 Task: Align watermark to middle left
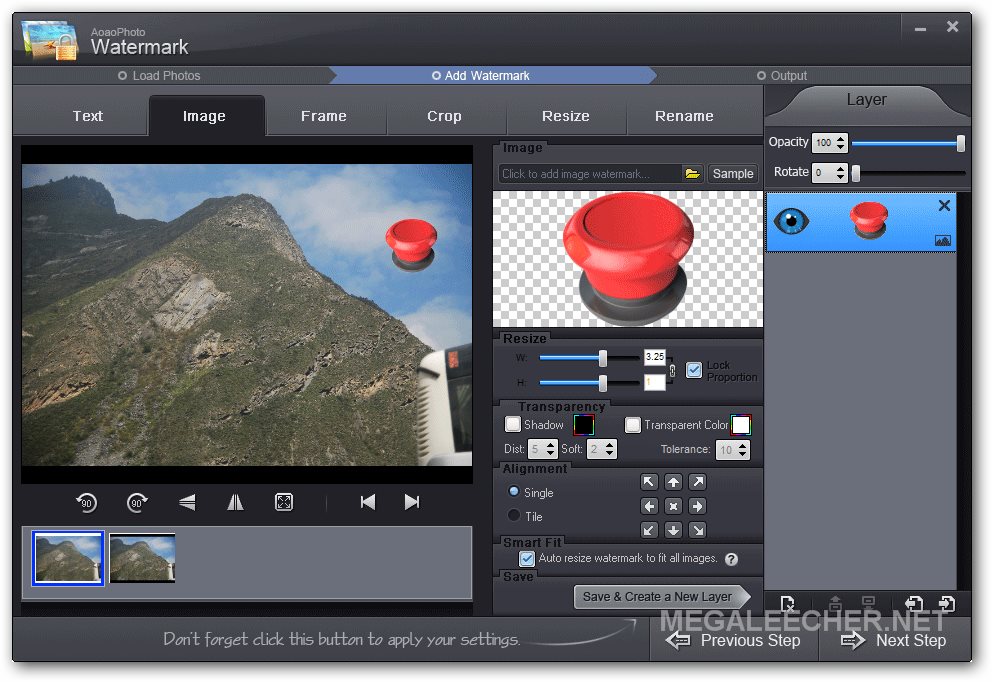tap(649, 506)
